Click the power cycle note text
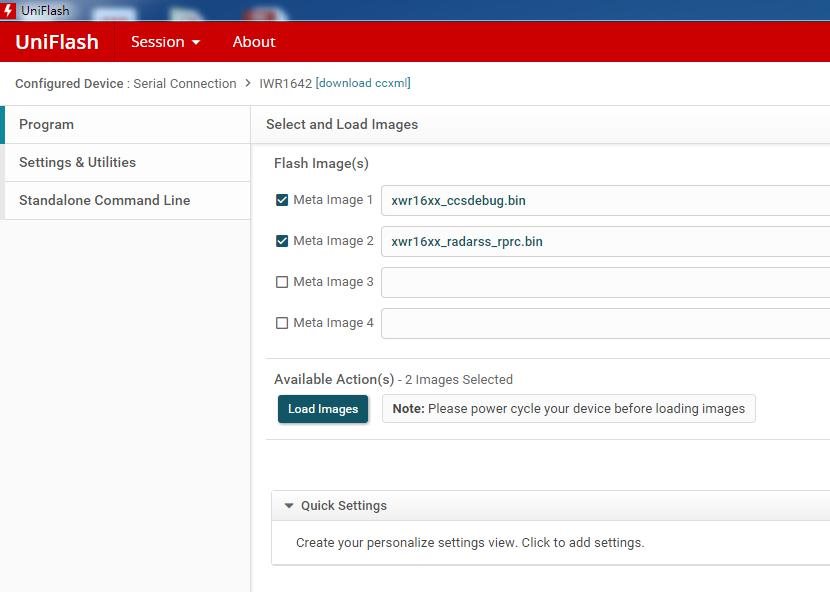Screen dimensions: 830x592 pyautogui.click(x=569, y=409)
